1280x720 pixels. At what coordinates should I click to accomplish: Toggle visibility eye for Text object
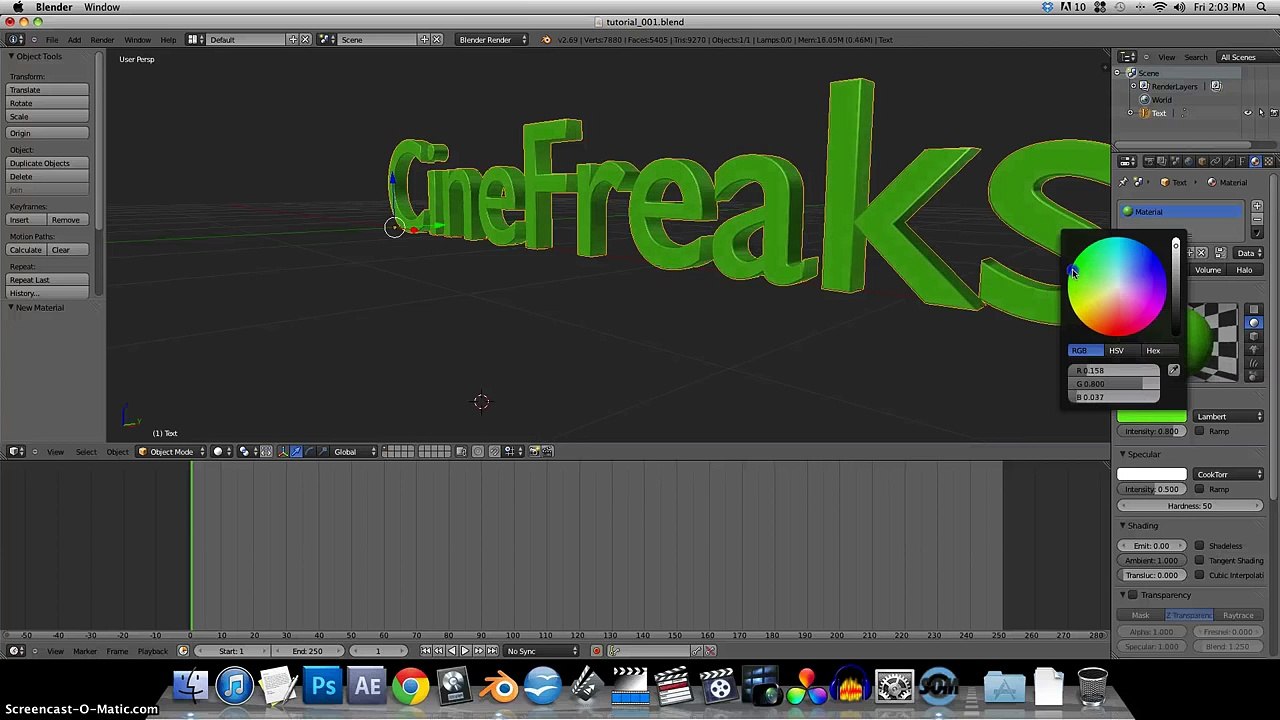pos(1247,113)
